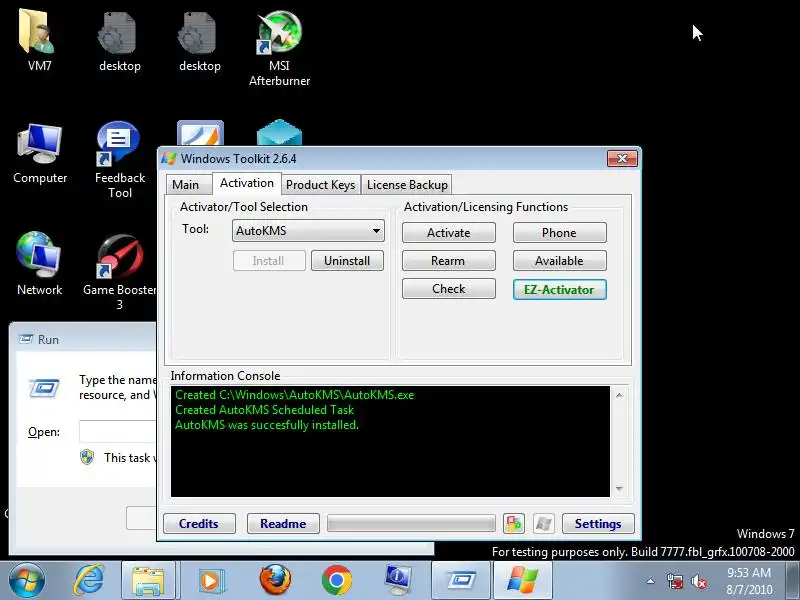This screenshot has height=600, width=800.
Task: Open the License Backup tab
Action: pos(407,185)
